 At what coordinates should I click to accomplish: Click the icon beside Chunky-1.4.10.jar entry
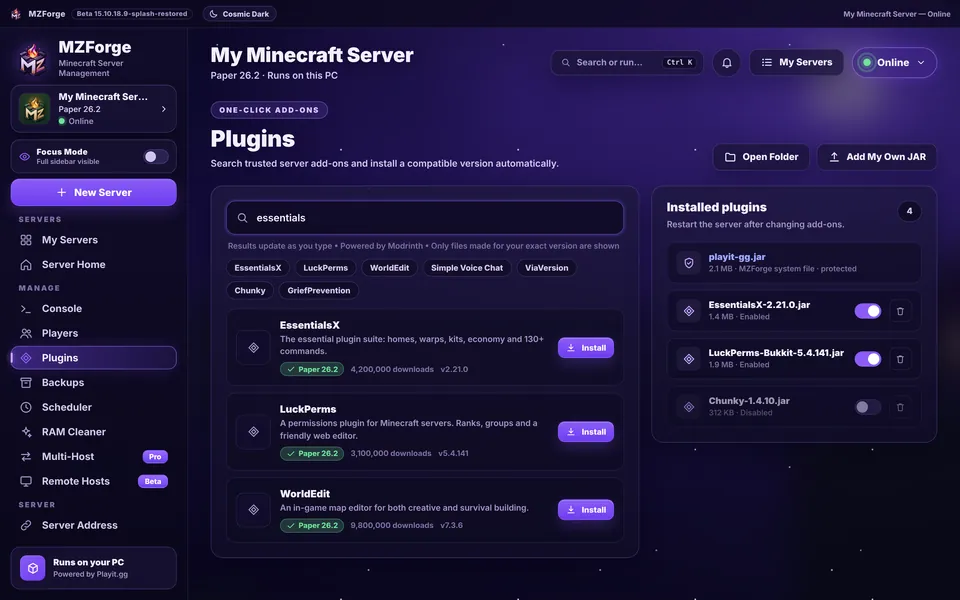click(x=689, y=407)
